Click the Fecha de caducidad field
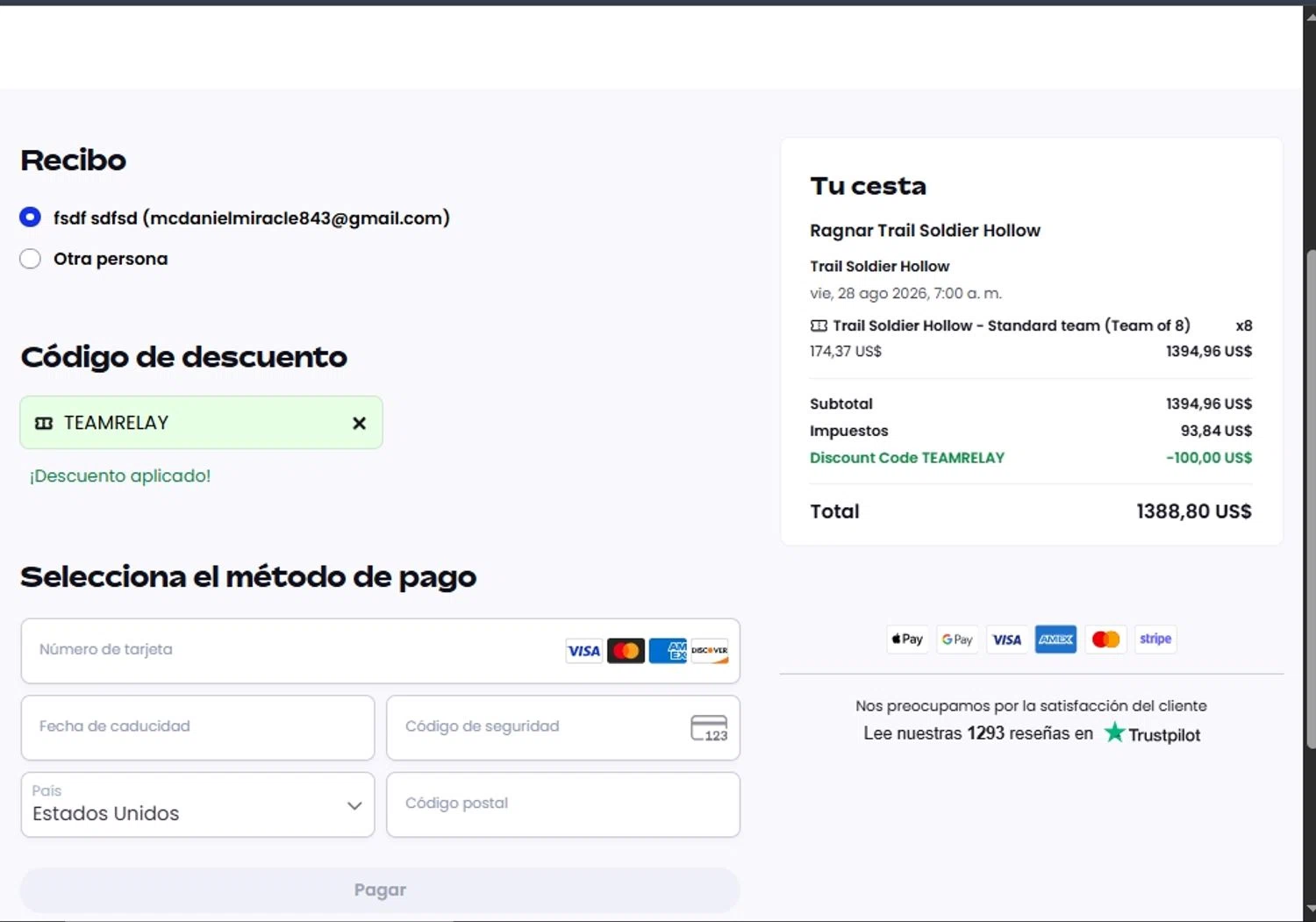Viewport: 1316px width, 922px height. 197,727
